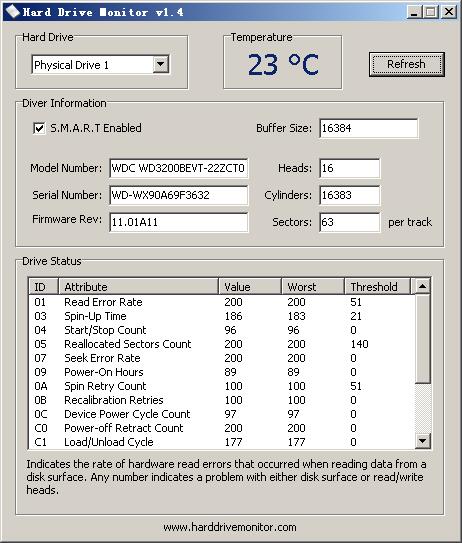Select the Seek Error Rate row
462x543 pixels.
[x=222, y=358]
